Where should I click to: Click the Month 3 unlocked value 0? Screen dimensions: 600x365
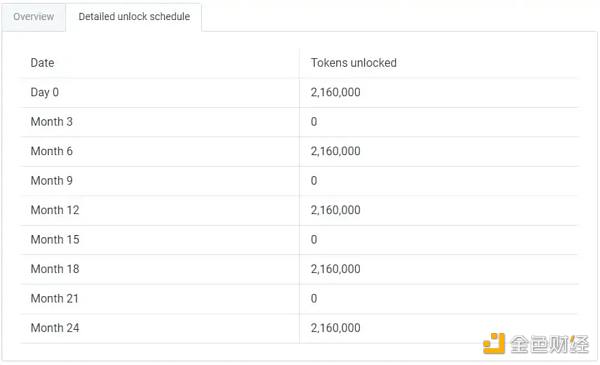(314, 122)
